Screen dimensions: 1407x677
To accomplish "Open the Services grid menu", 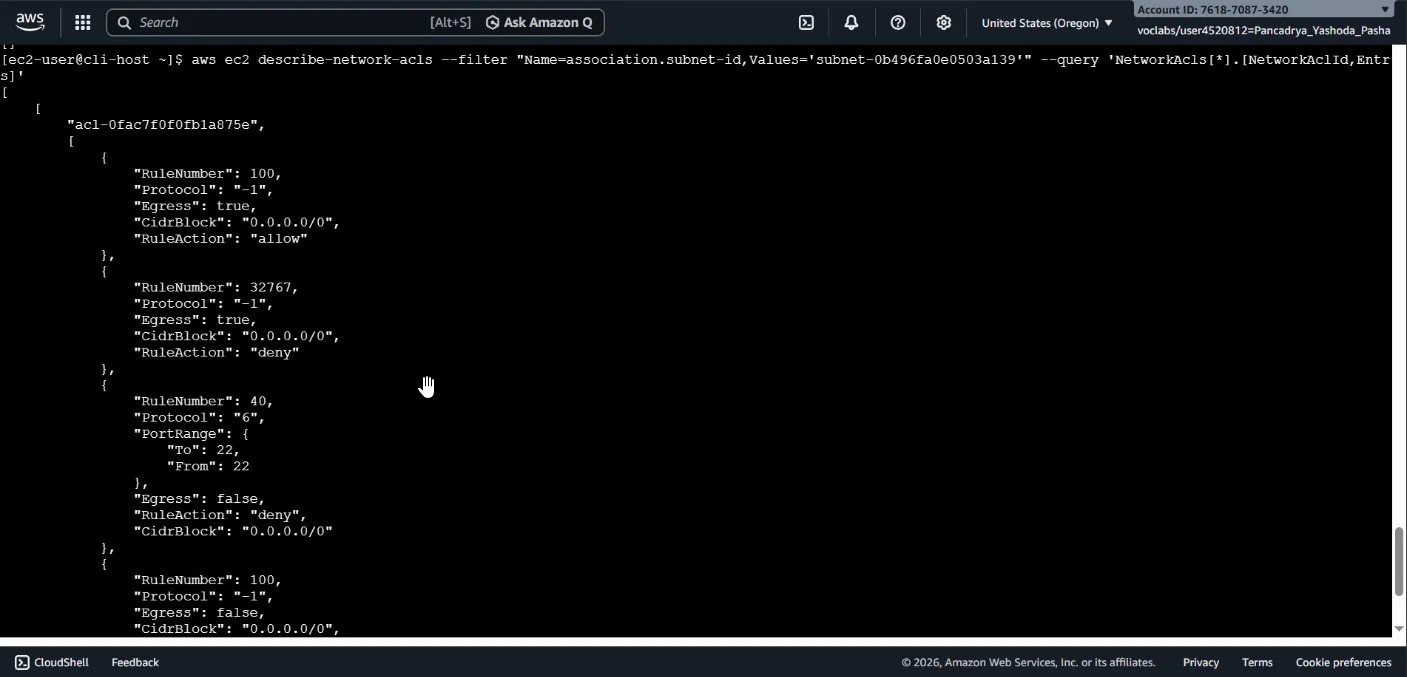I will 83,22.
